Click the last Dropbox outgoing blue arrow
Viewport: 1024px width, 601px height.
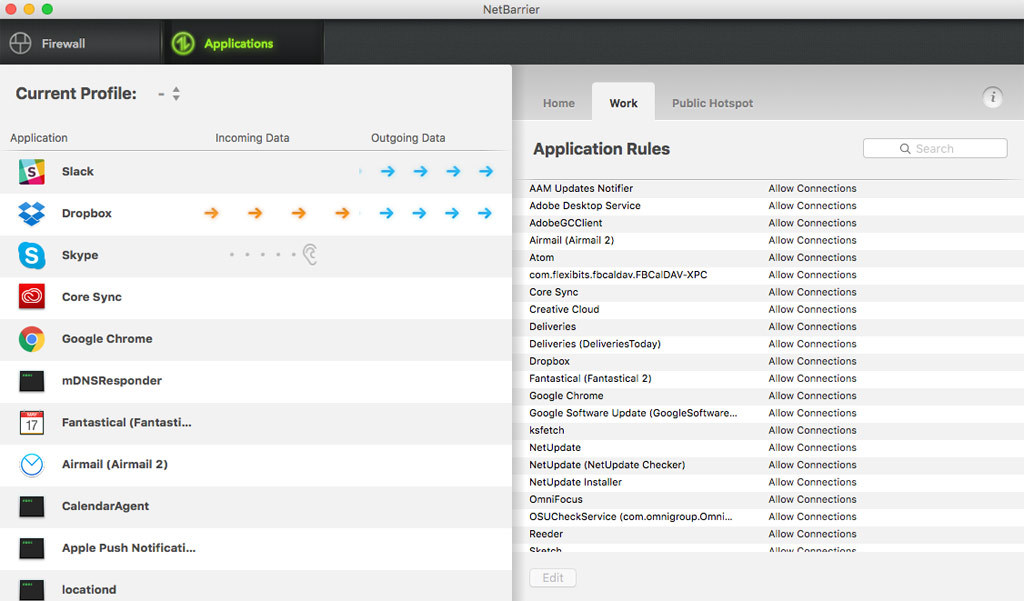tap(485, 213)
